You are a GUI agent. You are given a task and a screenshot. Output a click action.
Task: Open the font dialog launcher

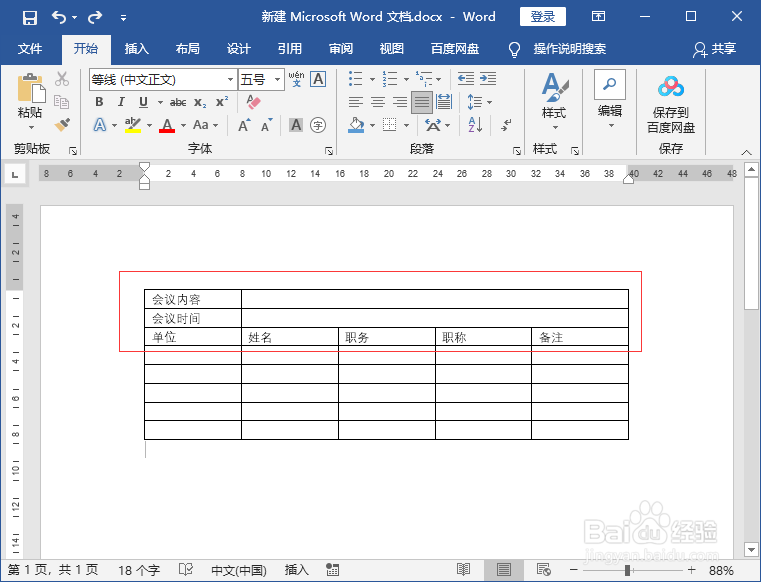[x=329, y=151]
